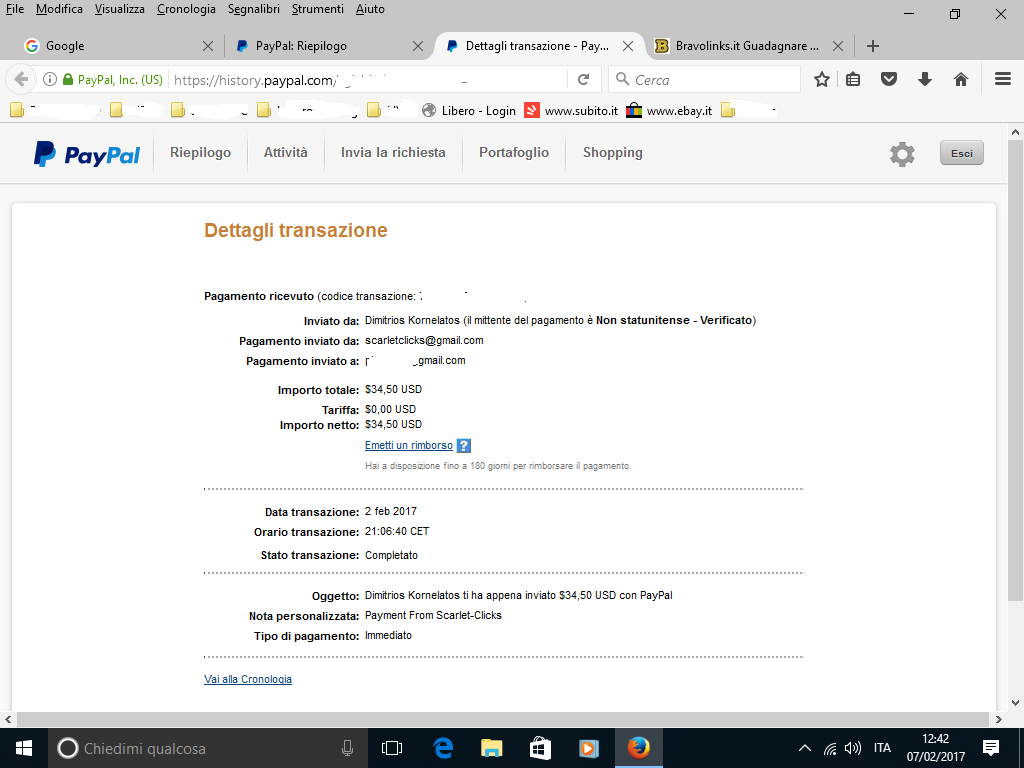Viewport: 1024px width, 768px height.
Task: Open site identity info icon
Action: [x=50, y=80]
